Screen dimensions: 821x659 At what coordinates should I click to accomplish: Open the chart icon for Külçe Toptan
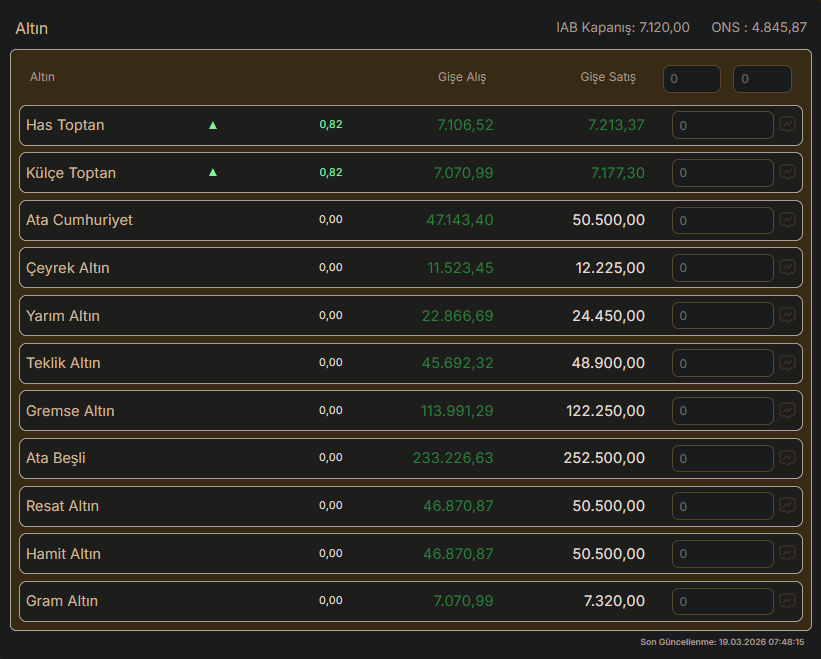point(788,172)
